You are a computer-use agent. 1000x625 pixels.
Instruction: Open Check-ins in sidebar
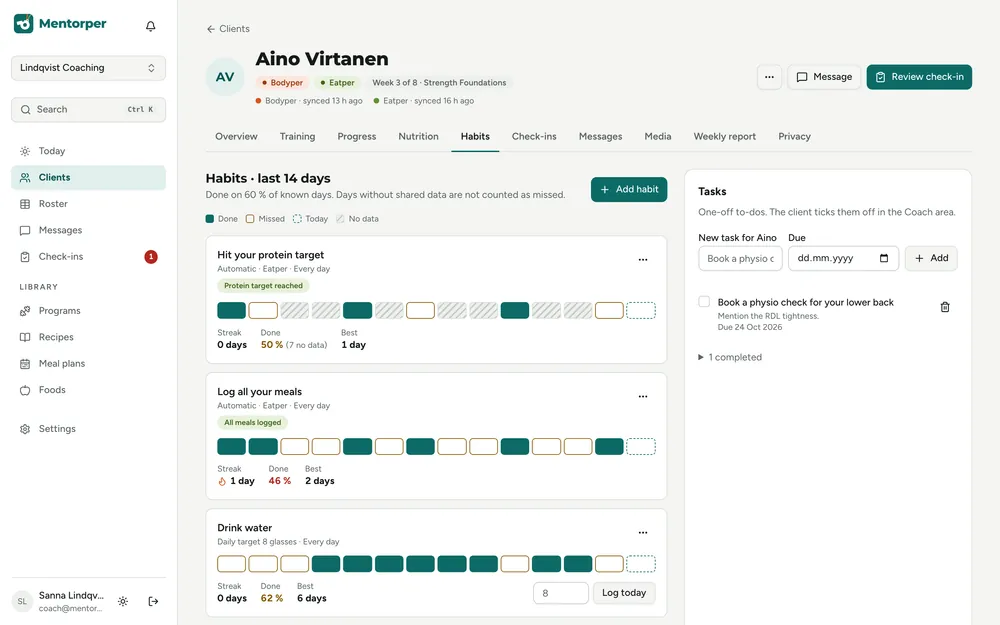pyautogui.click(x=88, y=256)
